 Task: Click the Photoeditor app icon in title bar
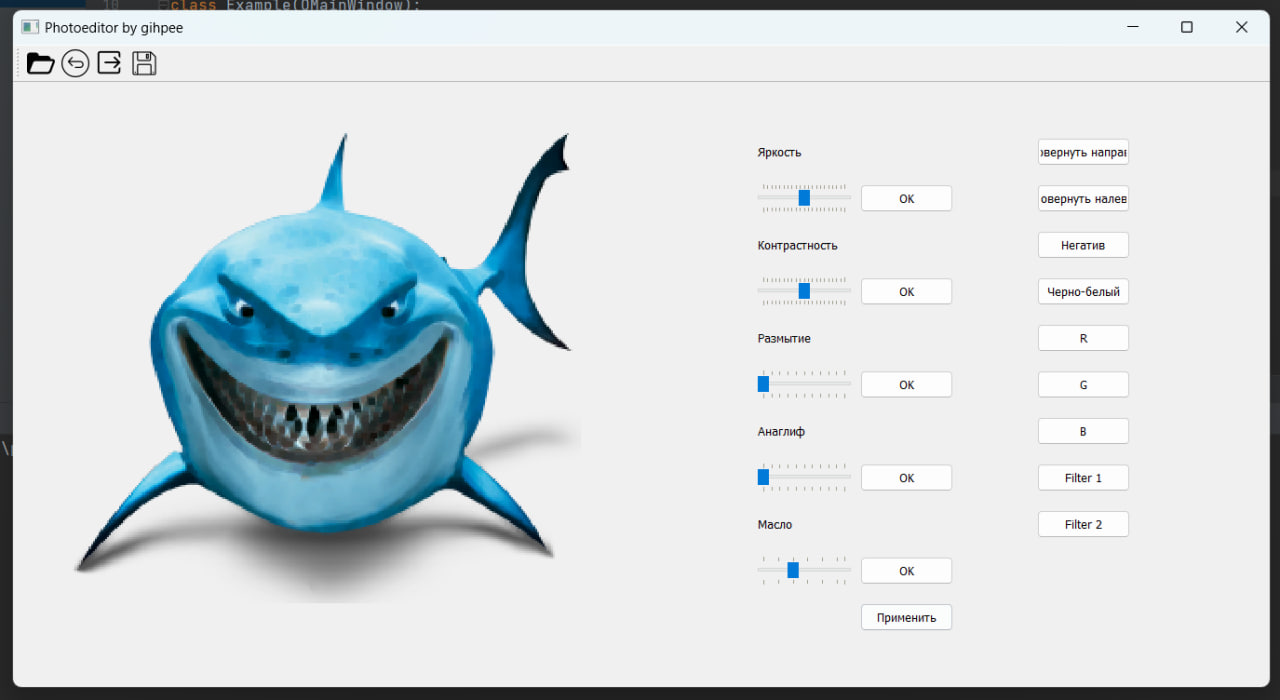point(30,27)
